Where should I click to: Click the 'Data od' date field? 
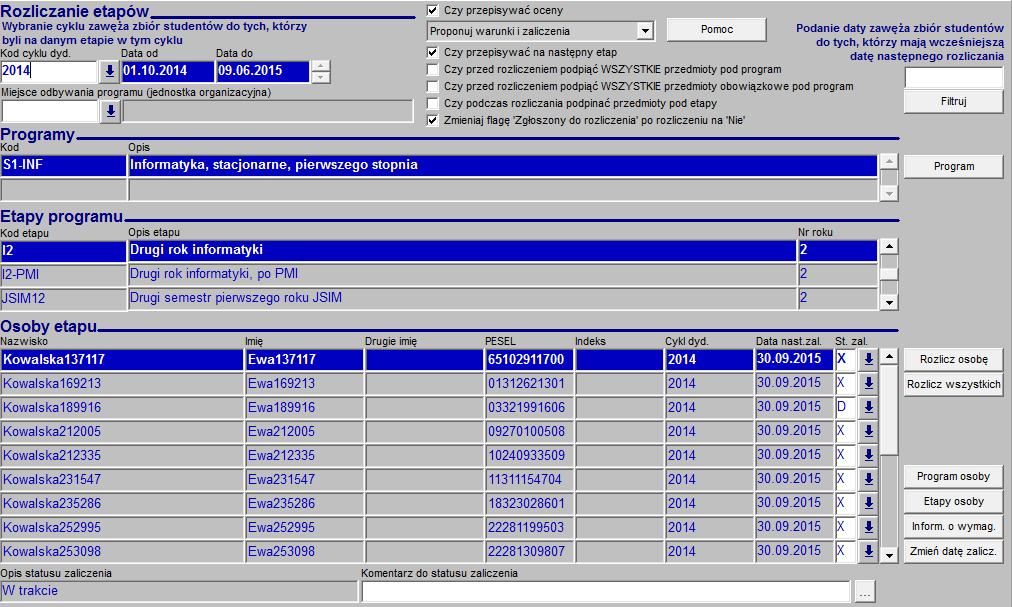click(168, 72)
